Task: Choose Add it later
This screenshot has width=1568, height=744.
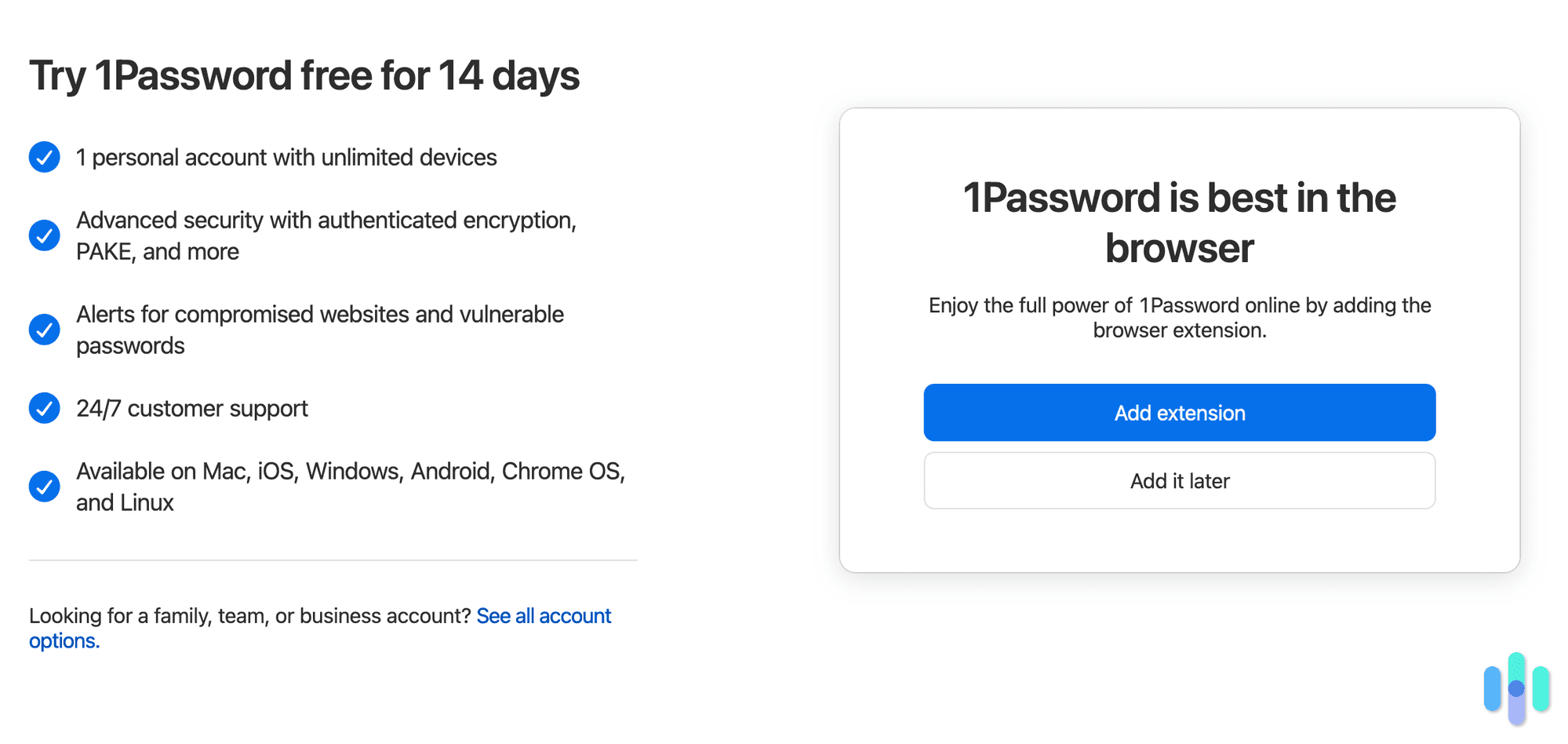Action: (1179, 480)
